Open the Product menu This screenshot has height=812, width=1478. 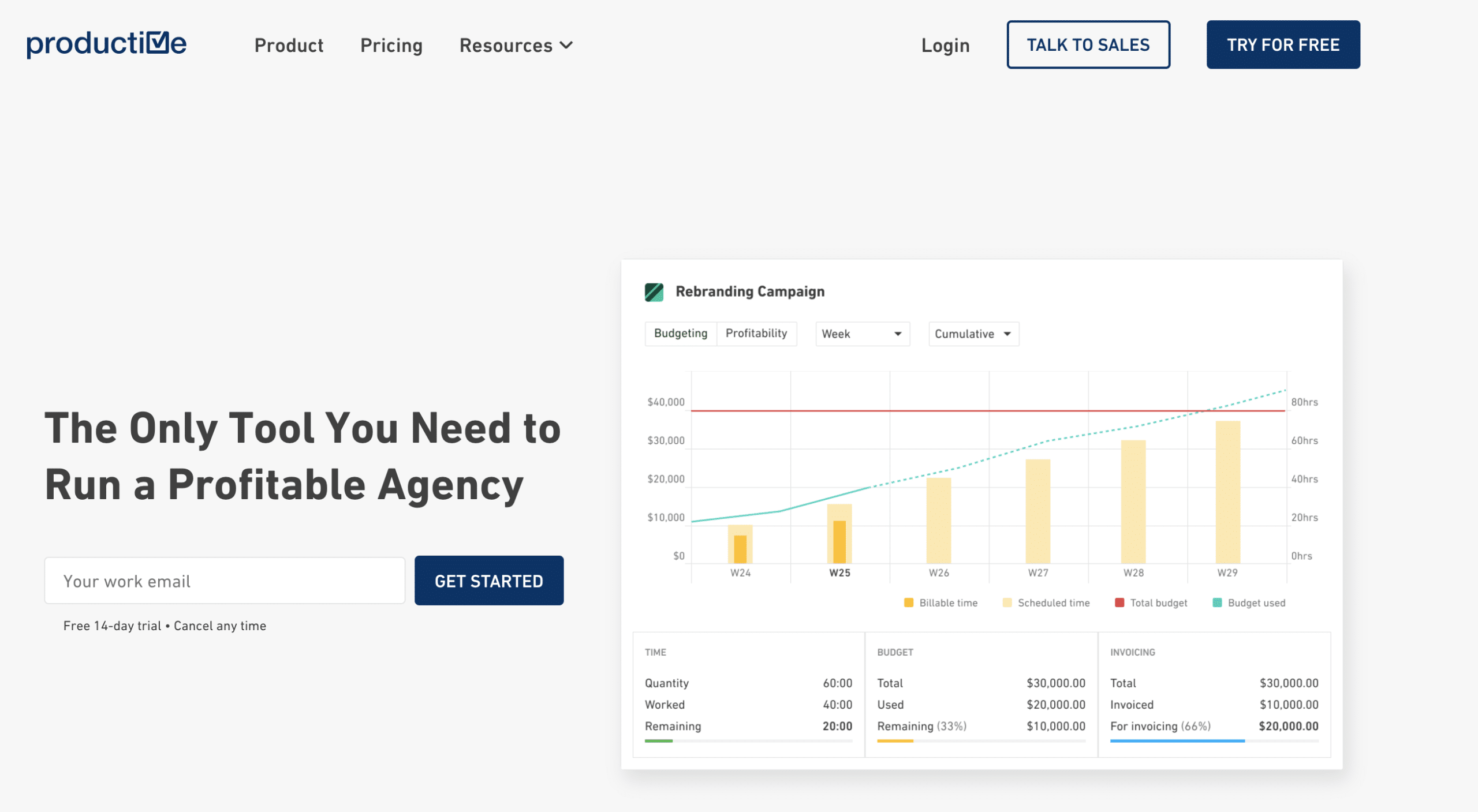[289, 45]
